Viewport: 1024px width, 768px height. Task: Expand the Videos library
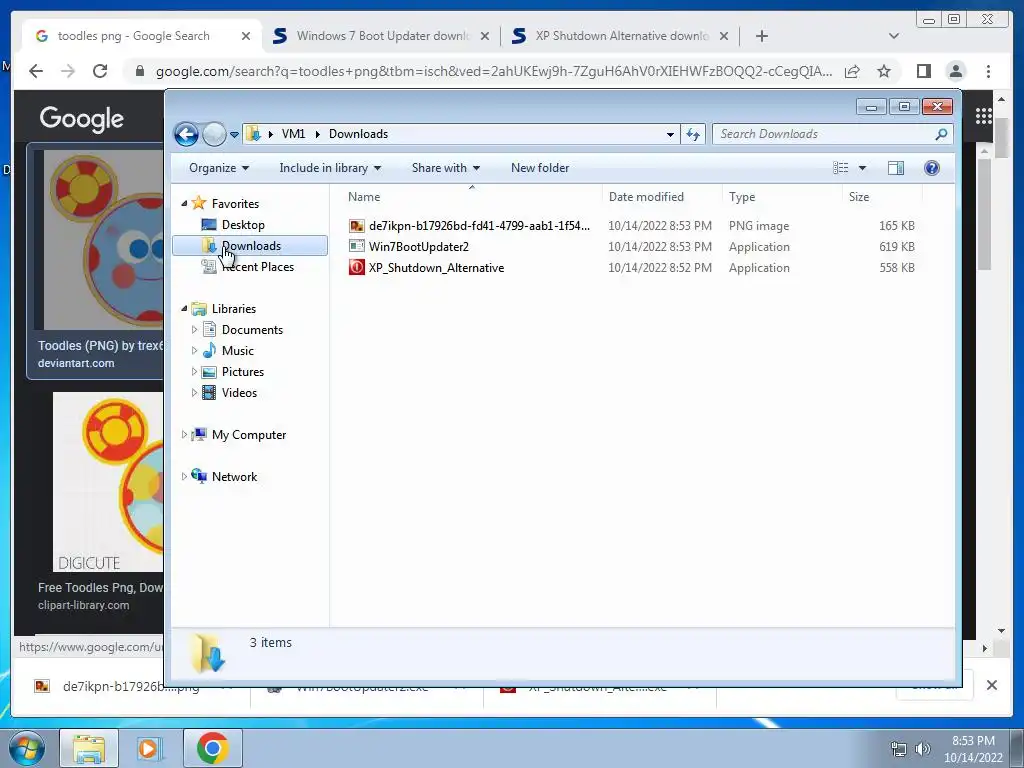(194, 392)
